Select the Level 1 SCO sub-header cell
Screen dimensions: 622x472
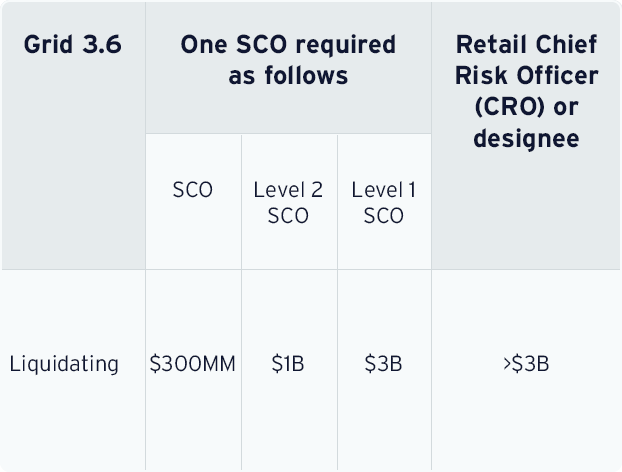coord(384,202)
